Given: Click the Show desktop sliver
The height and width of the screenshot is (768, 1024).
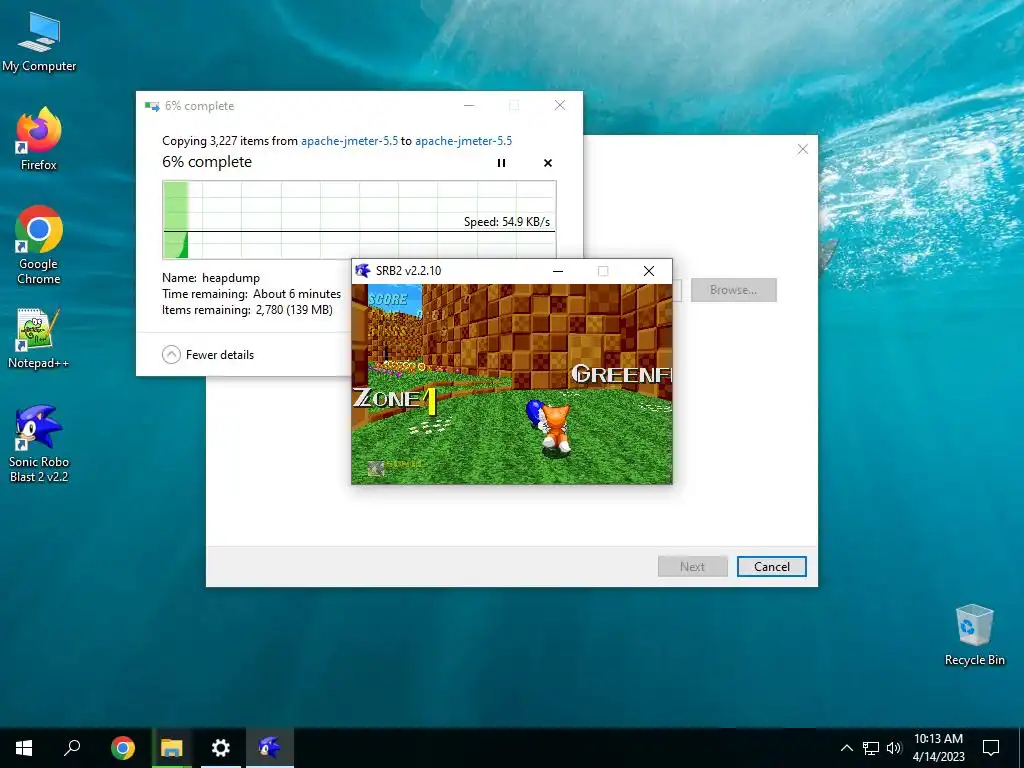Looking at the screenshot, I should click(x=1021, y=748).
